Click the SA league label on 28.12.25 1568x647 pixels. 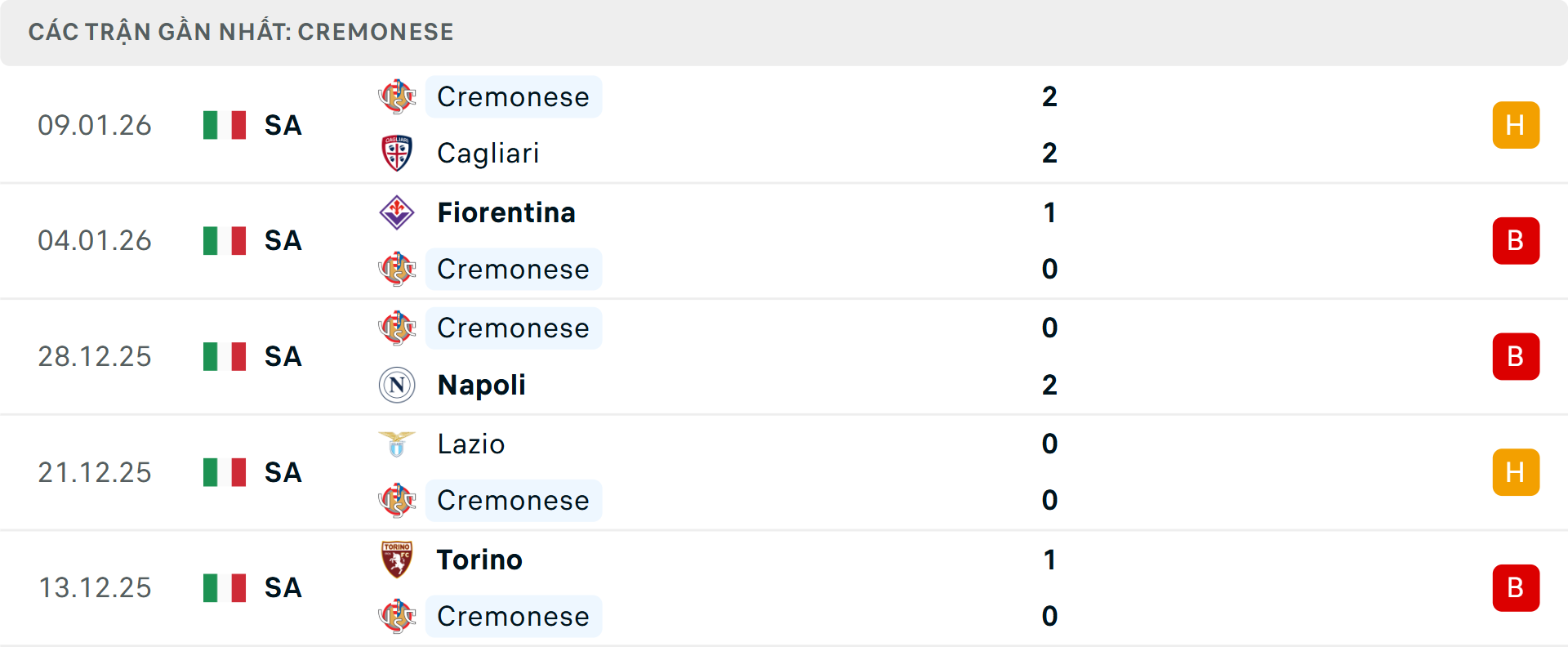pyautogui.click(x=283, y=356)
